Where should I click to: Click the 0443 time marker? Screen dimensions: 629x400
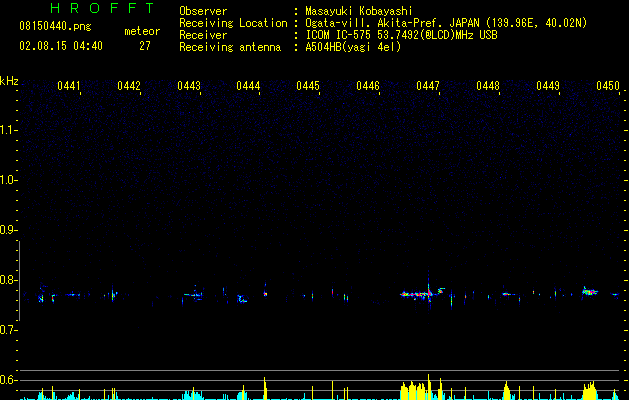coord(189,86)
